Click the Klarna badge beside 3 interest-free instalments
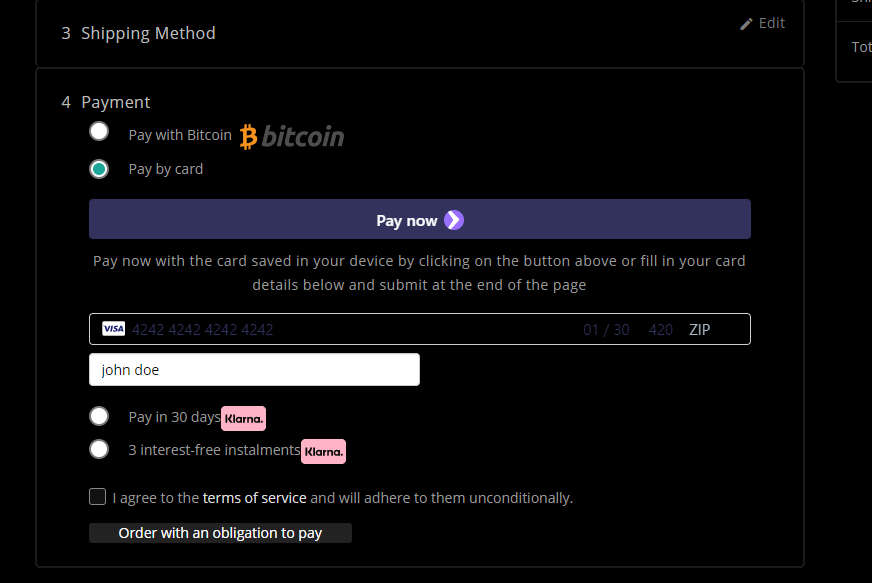The height and width of the screenshot is (583, 872). point(324,451)
